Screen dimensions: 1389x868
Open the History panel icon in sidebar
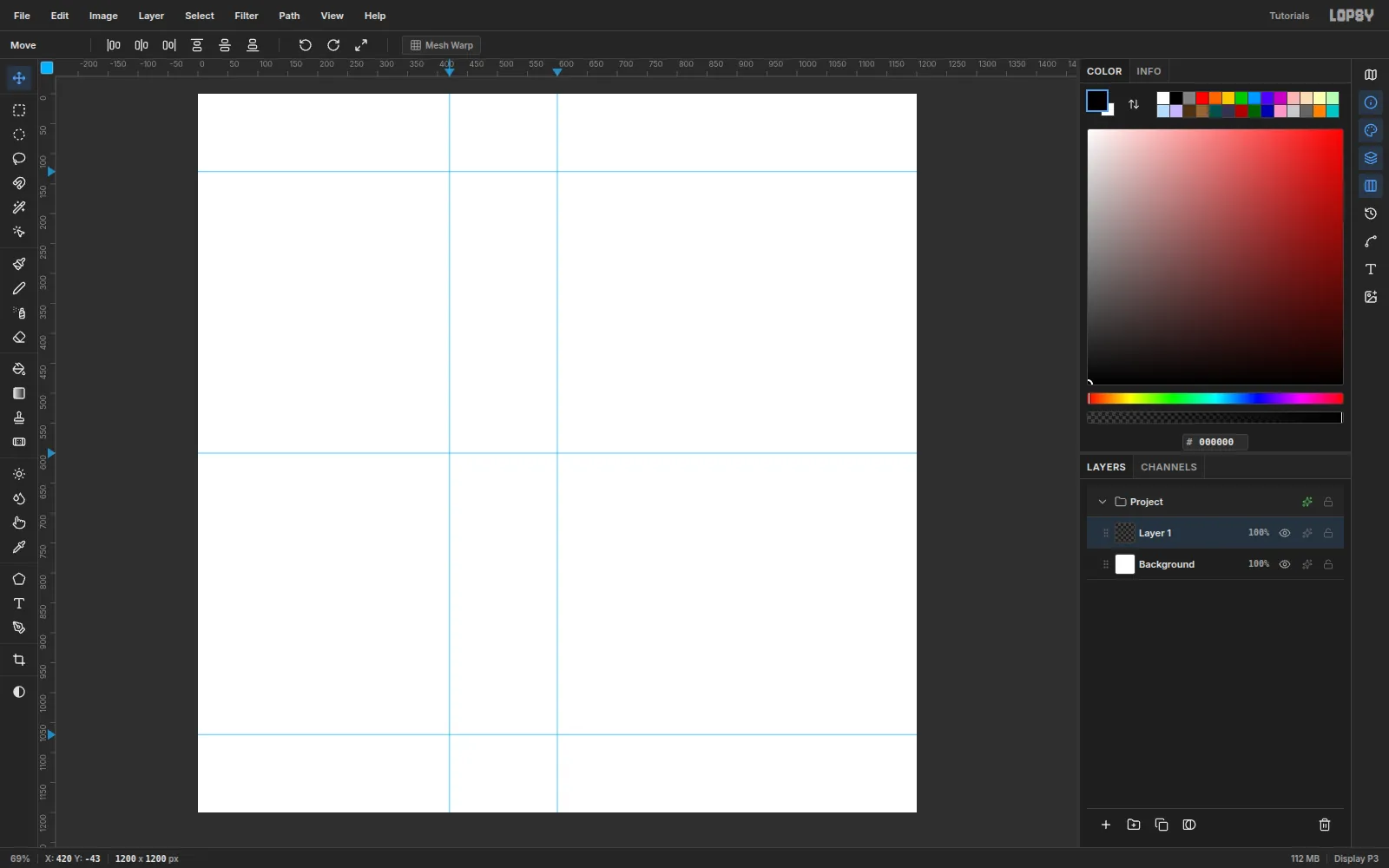point(1371,214)
